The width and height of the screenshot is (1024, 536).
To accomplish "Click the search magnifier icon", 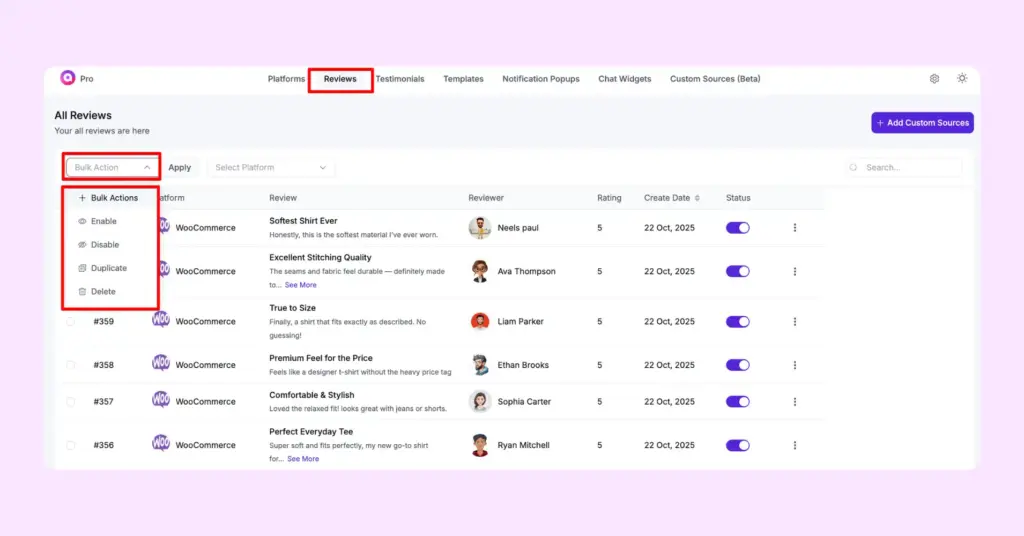I will (x=853, y=168).
